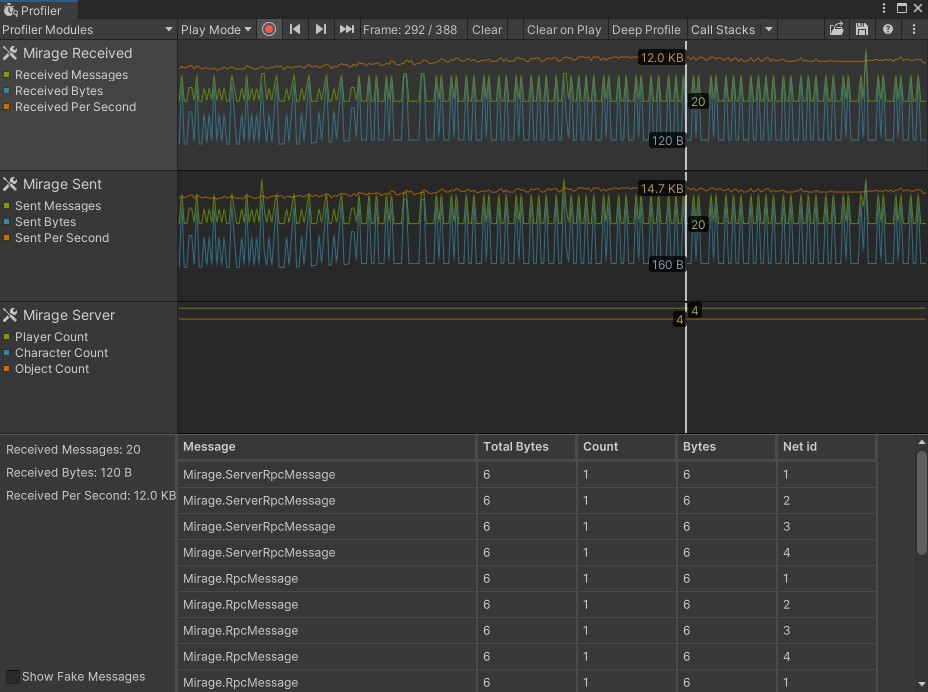Sort by the Total Bytes column header
Viewport: 928px width, 692px height.
click(x=526, y=447)
